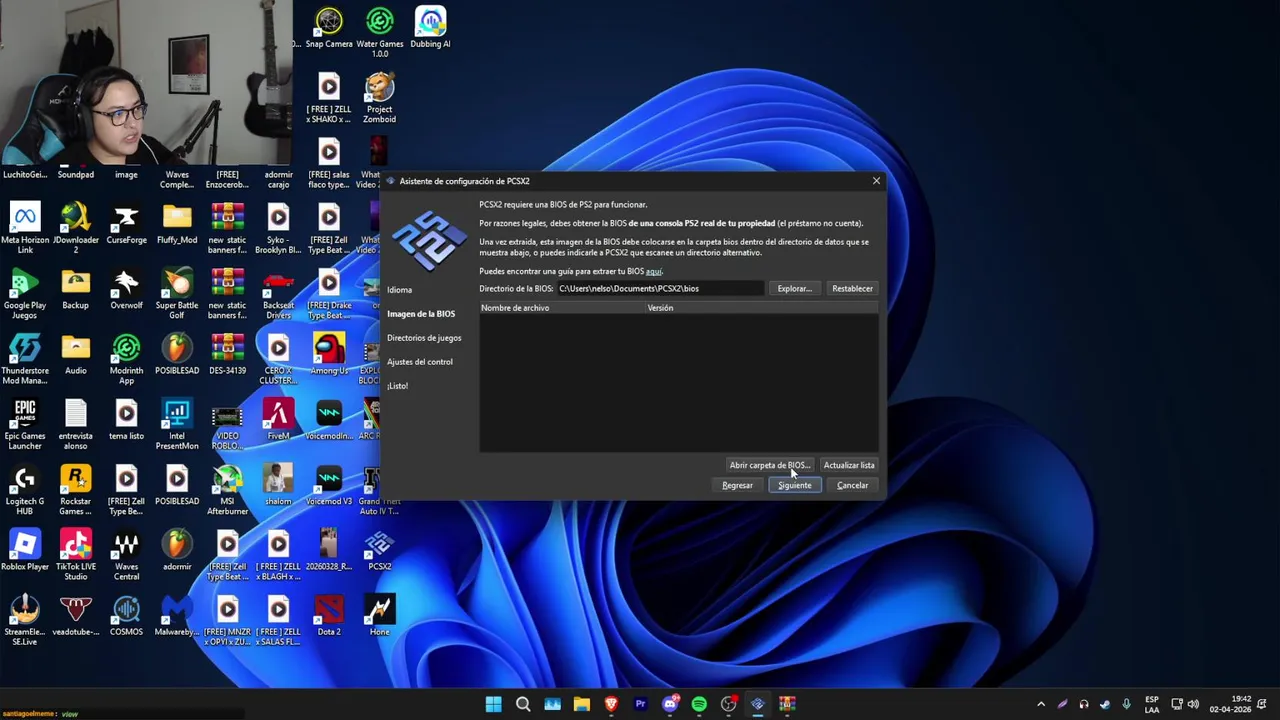Open TikTok LIVE Studio
Viewport: 1280px width, 720px height.
pyautogui.click(x=76, y=555)
